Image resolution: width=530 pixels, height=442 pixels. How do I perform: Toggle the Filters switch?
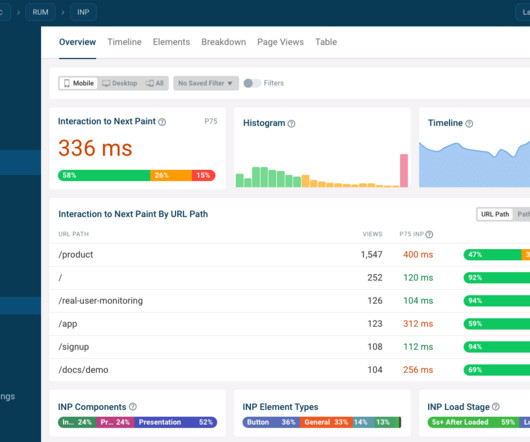tap(252, 83)
